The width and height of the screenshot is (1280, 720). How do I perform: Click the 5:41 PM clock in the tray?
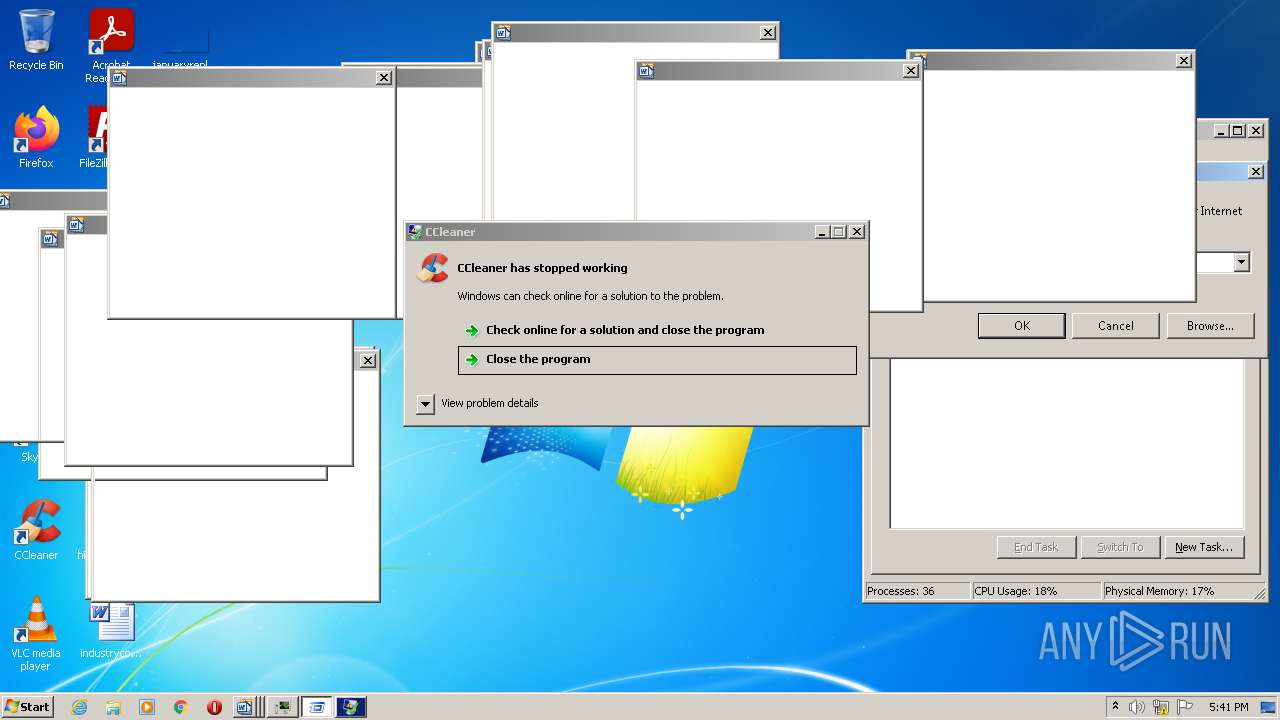point(1228,707)
